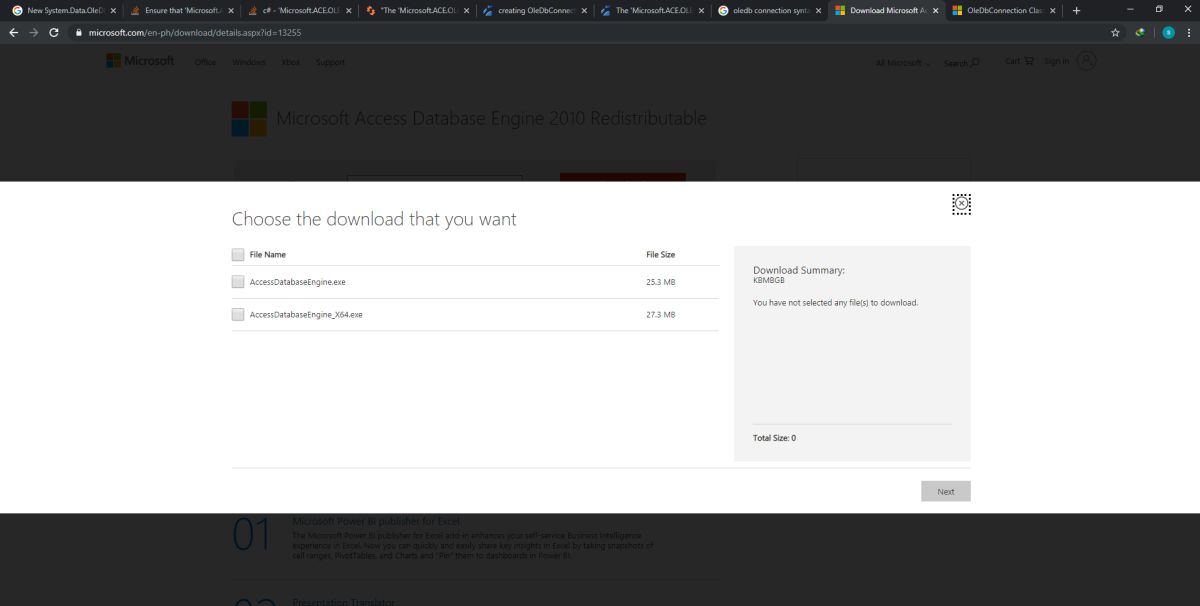
Task: Click the 25.3 MB file size
Action: (x=660, y=282)
